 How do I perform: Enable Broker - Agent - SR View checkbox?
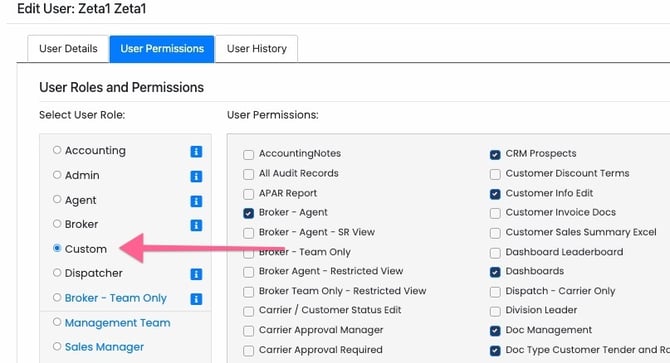point(248,233)
